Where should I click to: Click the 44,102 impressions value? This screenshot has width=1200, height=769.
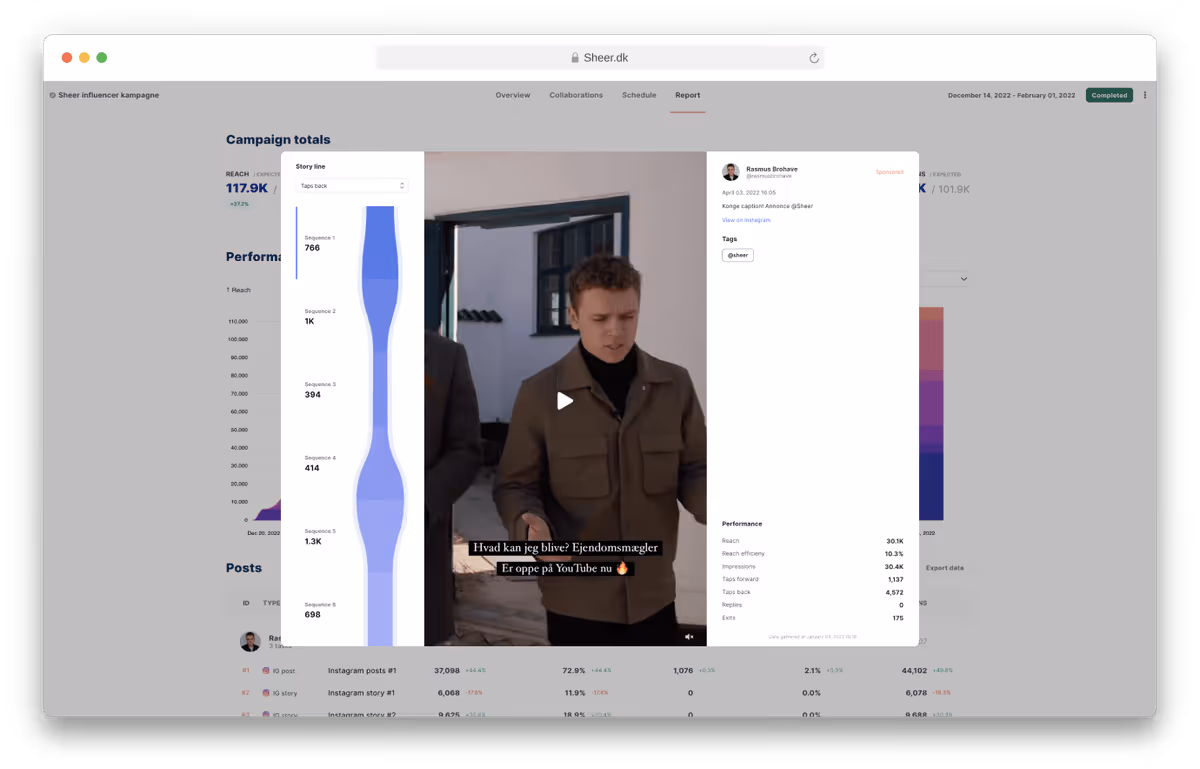(x=914, y=670)
